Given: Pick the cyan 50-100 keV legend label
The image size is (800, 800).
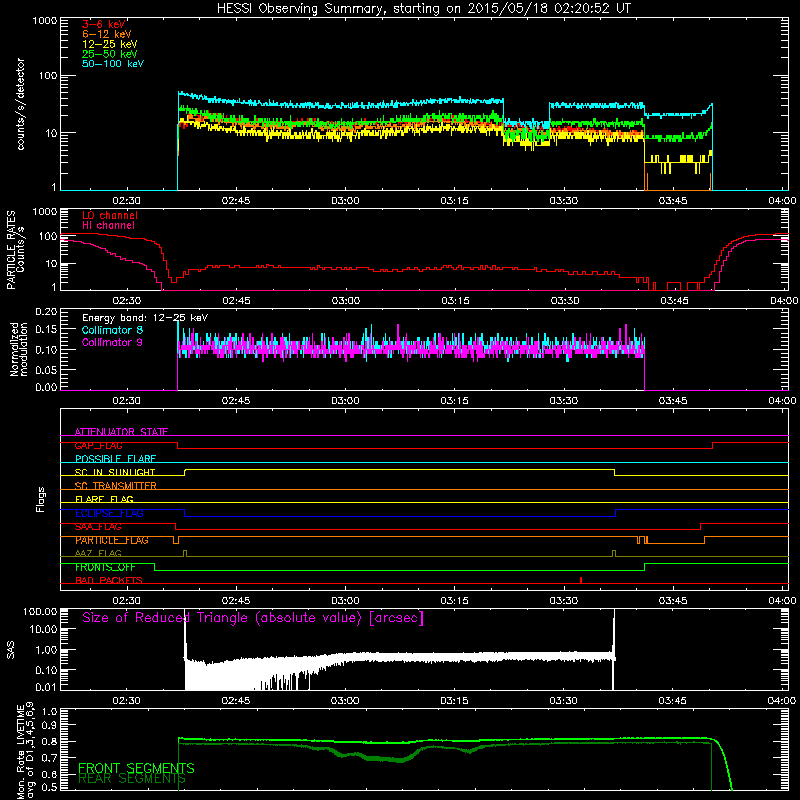Looking at the screenshot, I should click(x=113, y=64).
